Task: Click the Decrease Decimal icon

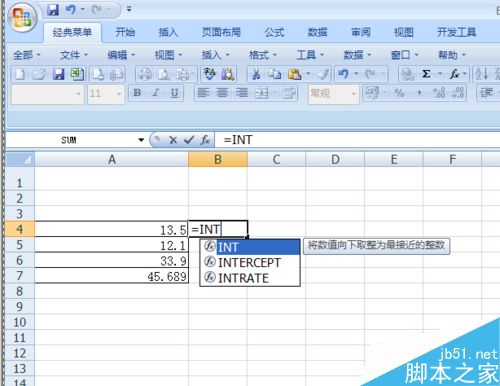Action: [x=458, y=93]
